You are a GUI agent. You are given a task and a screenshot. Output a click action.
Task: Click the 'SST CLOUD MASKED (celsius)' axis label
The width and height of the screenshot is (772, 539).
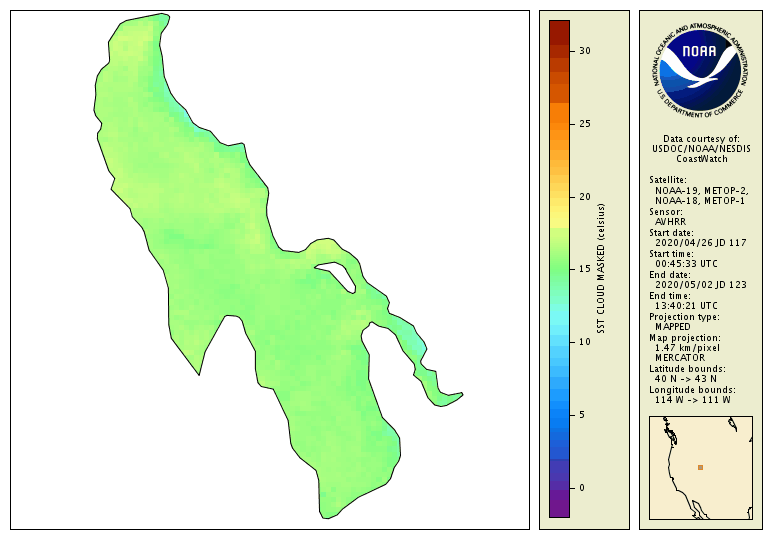(x=601, y=269)
